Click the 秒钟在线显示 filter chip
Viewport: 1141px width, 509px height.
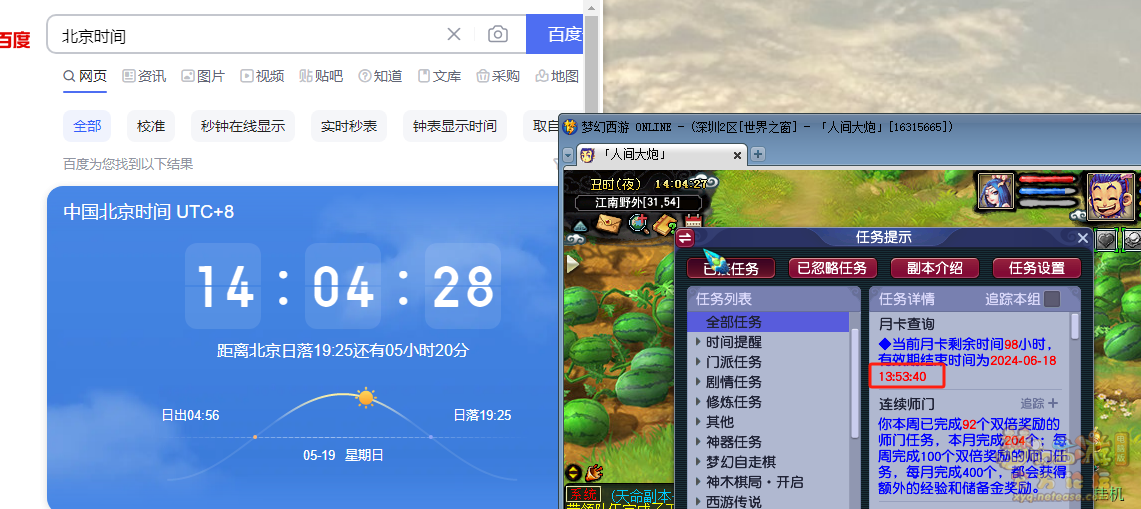[243, 126]
